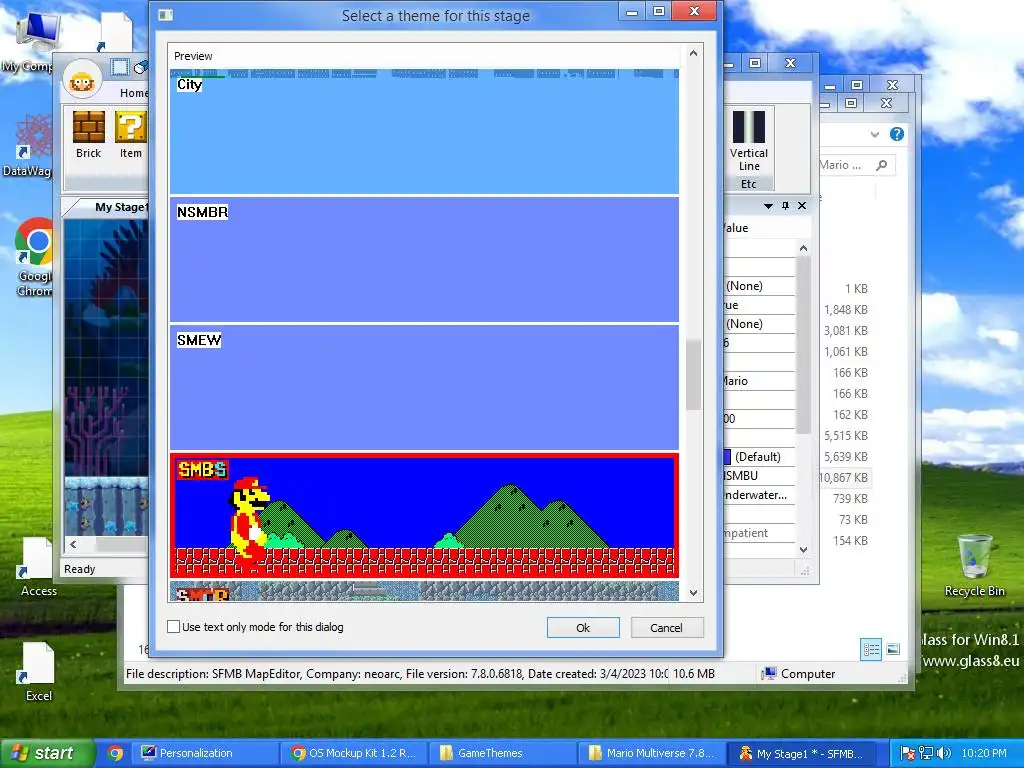Click the properties panel scroll-up arrow
The image size is (1024, 768).
click(803, 248)
